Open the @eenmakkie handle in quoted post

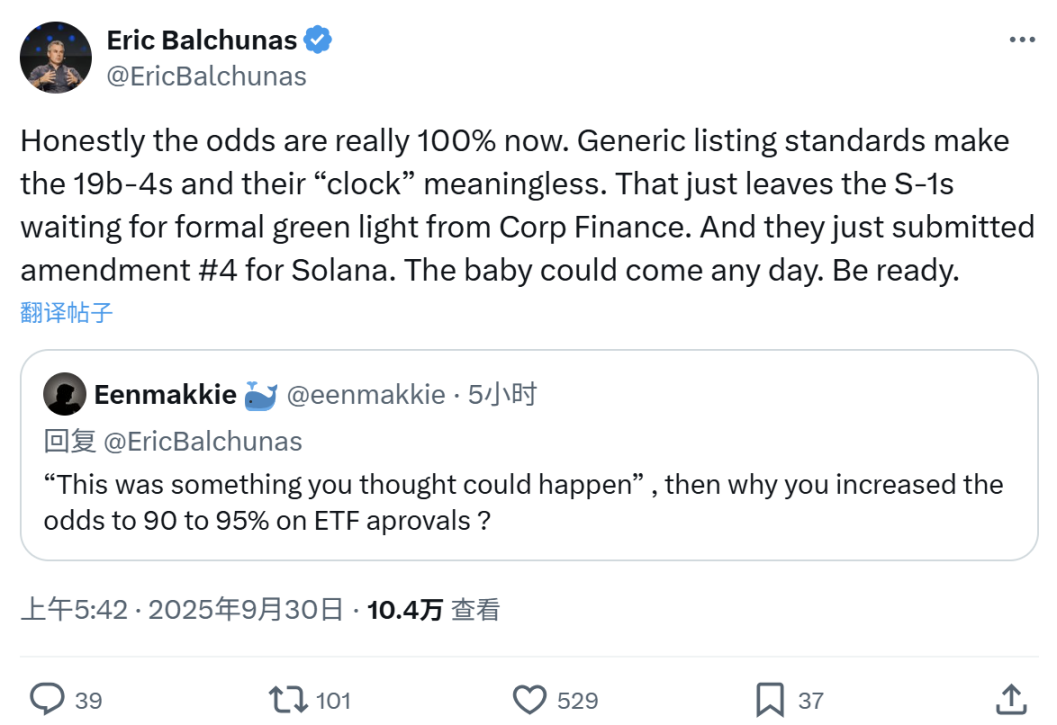366,395
